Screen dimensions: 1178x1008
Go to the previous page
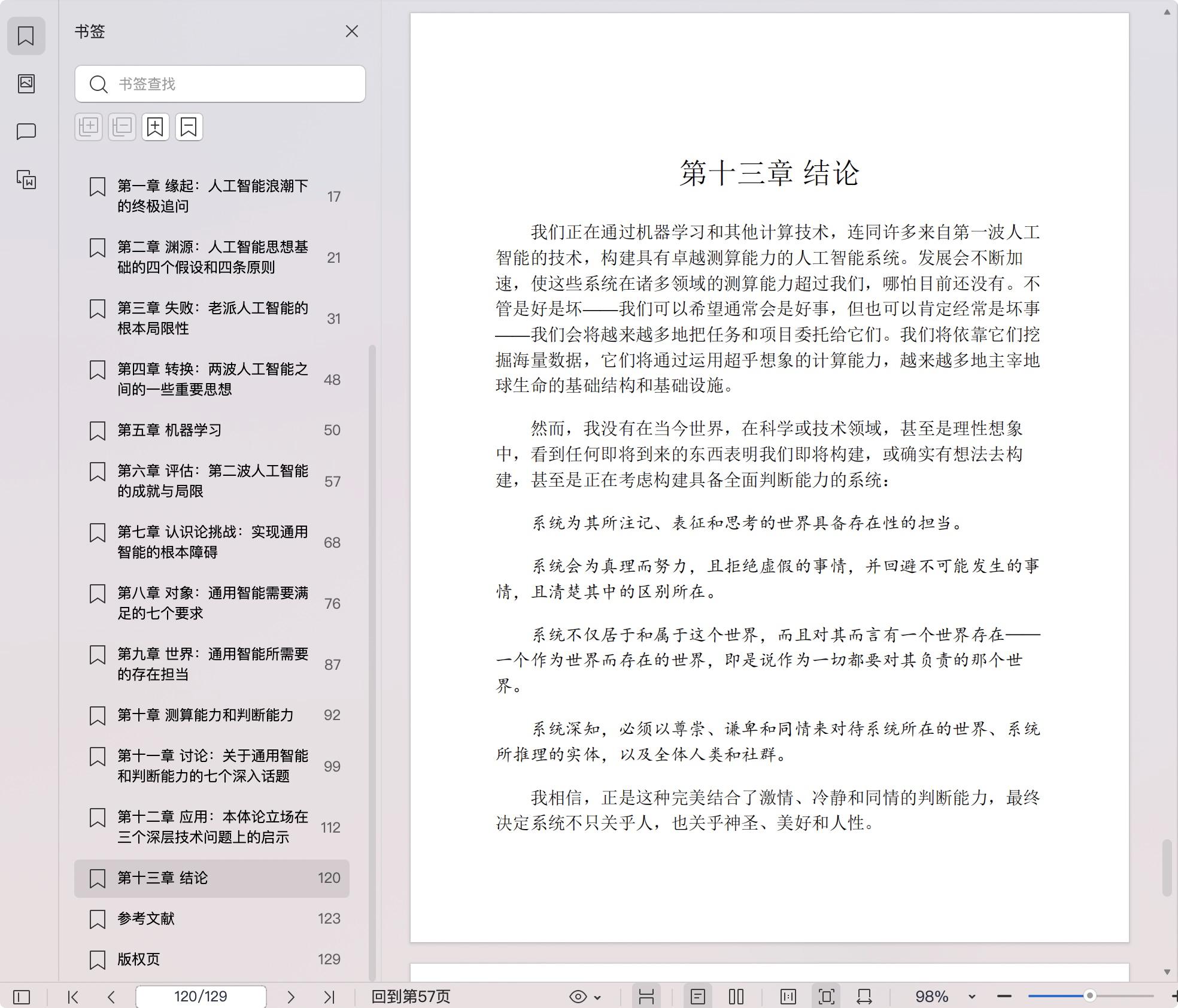coord(111,997)
